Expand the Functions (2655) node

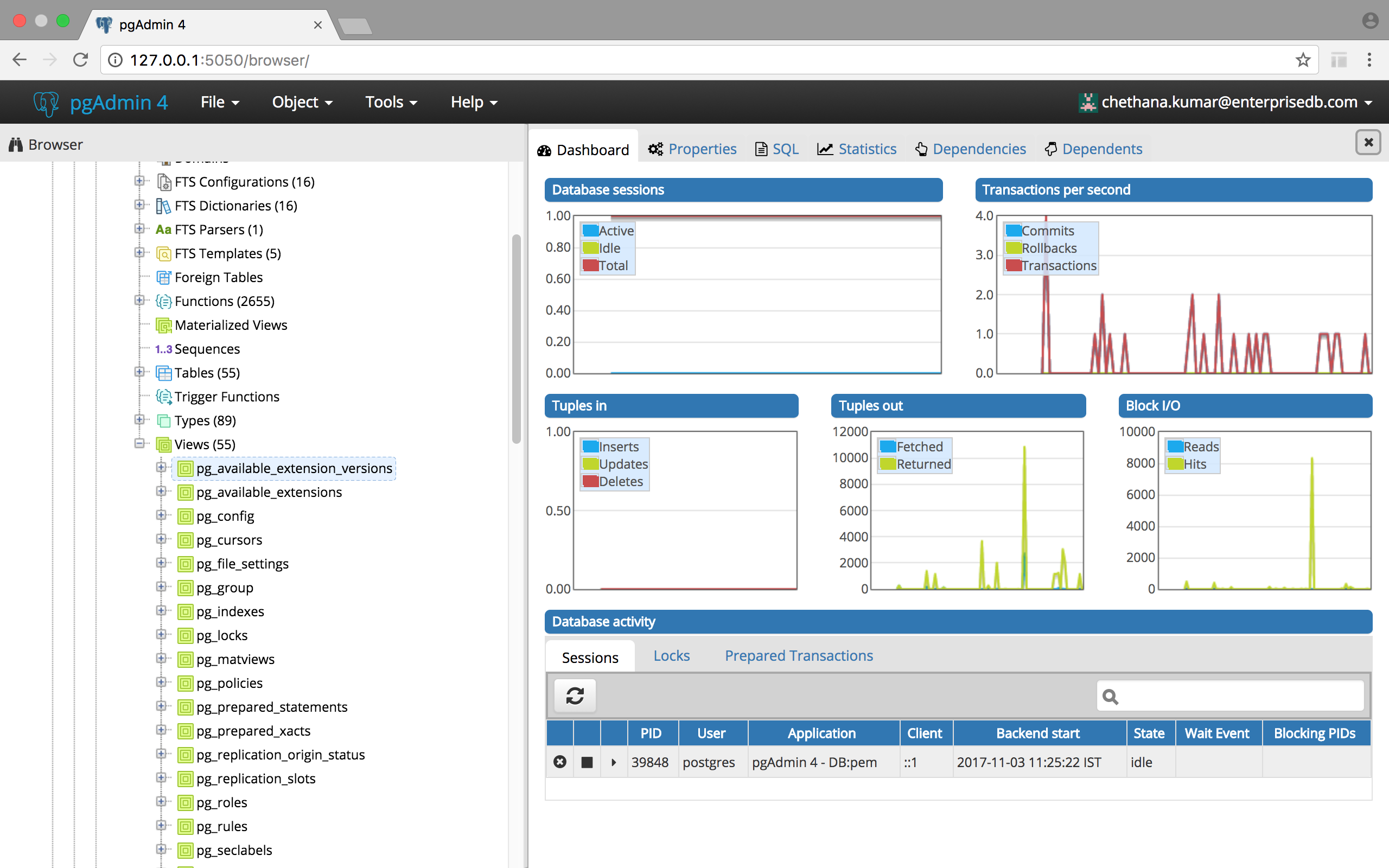(x=139, y=300)
